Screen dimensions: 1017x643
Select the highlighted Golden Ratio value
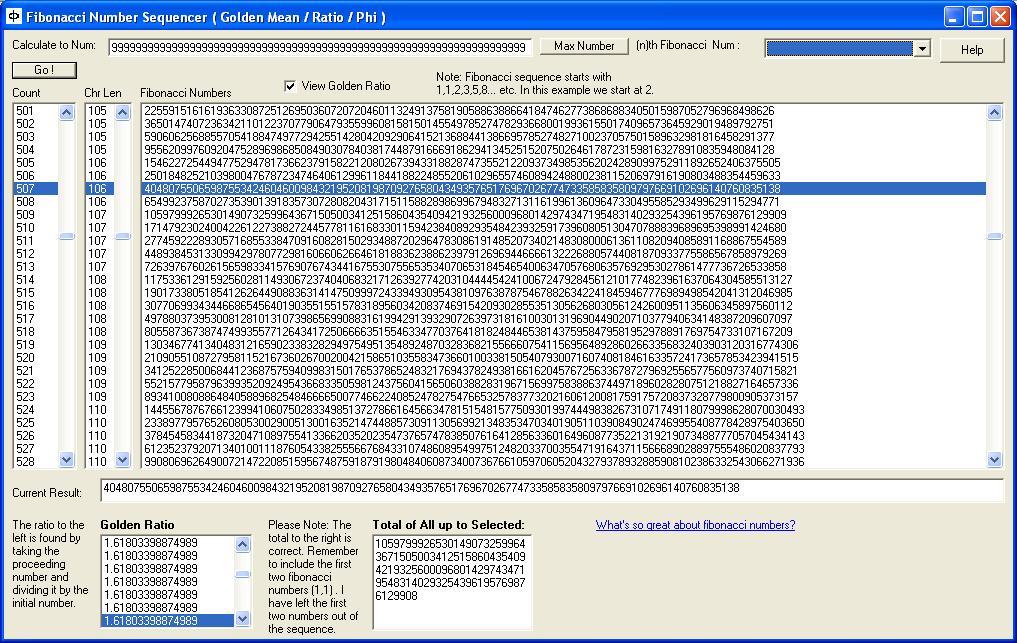(167, 621)
